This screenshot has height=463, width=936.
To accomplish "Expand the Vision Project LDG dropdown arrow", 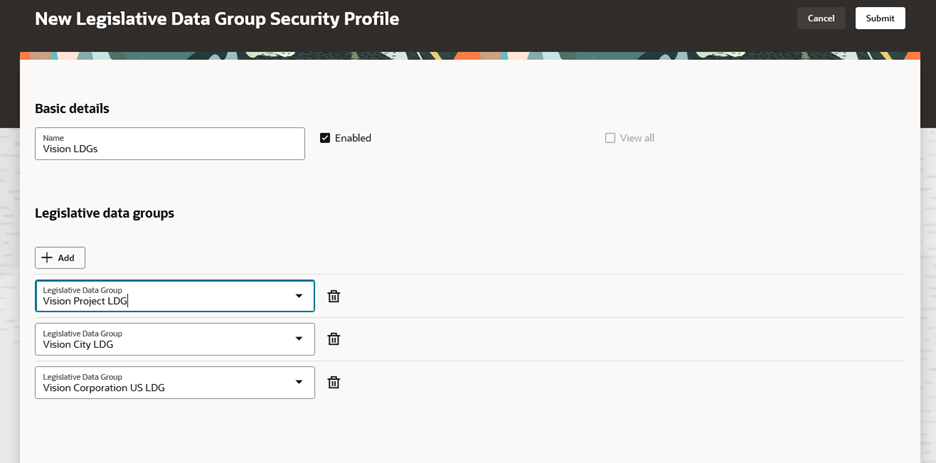I will point(298,296).
